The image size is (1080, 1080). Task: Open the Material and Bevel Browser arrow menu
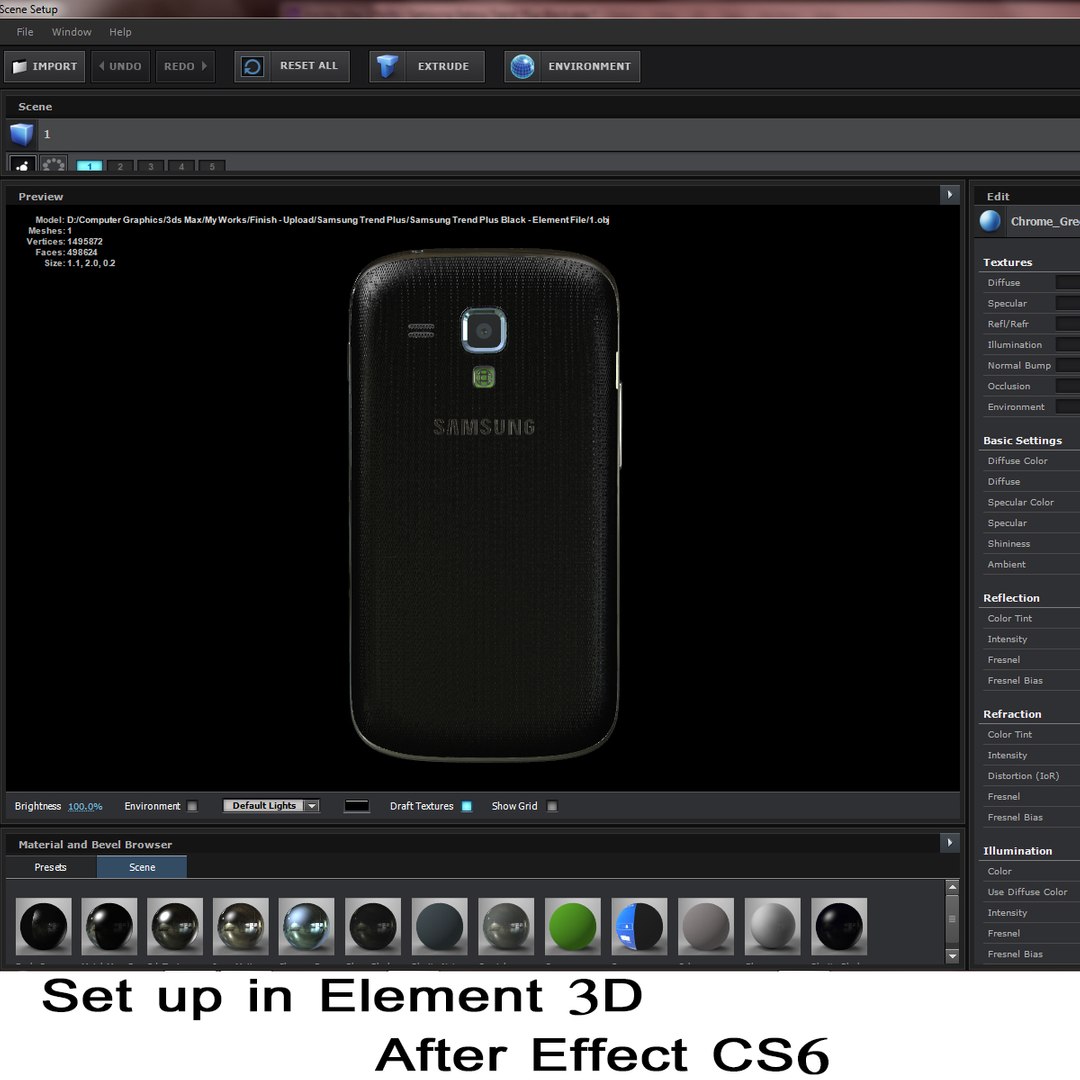click(949, 842)
